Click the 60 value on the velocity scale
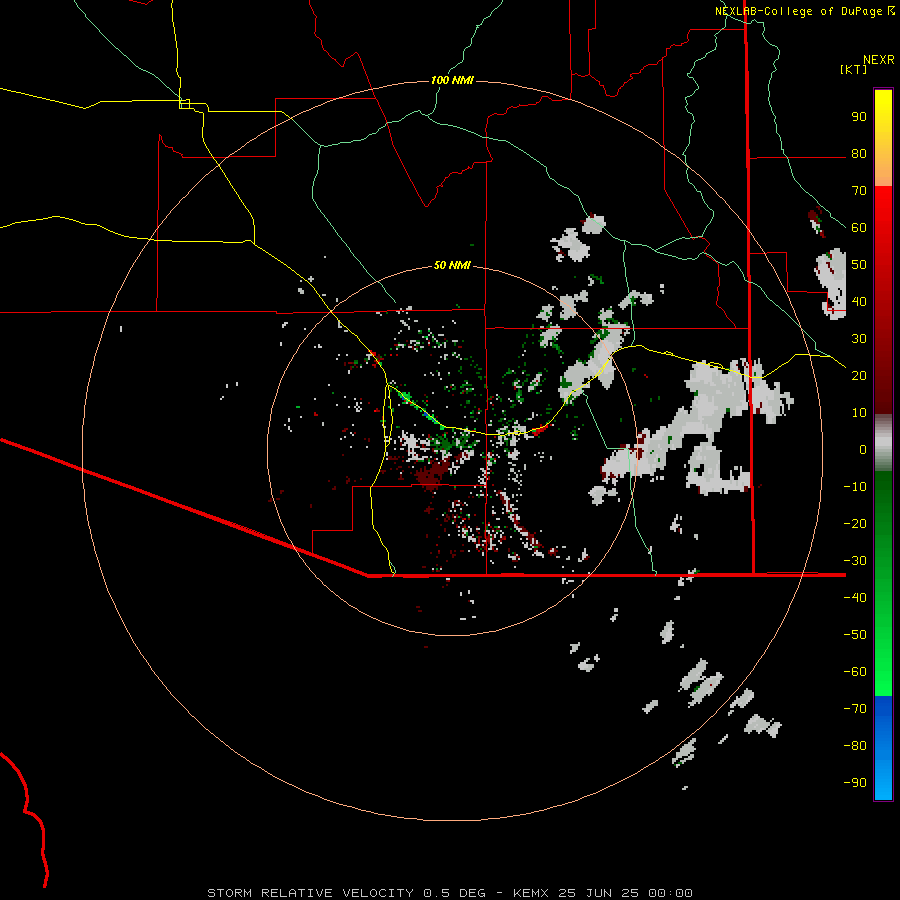 (859, 227)
